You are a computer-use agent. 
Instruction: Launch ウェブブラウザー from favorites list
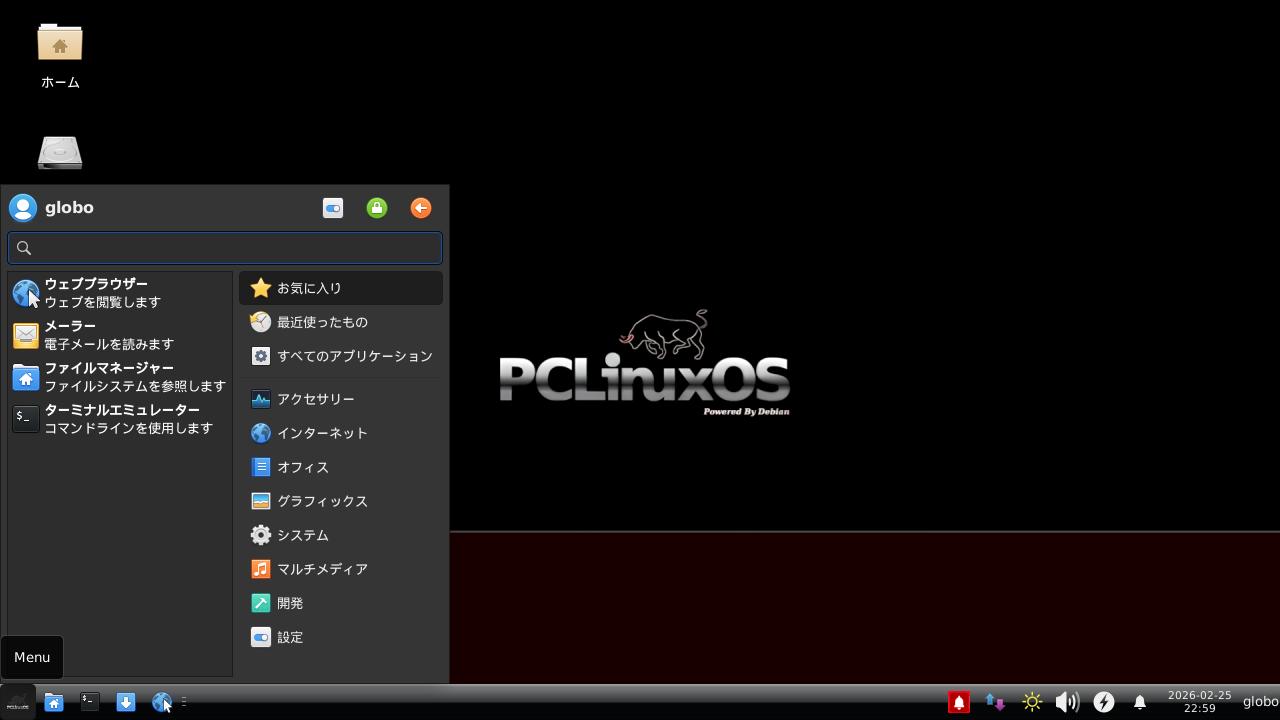click(x=95, y=293)
